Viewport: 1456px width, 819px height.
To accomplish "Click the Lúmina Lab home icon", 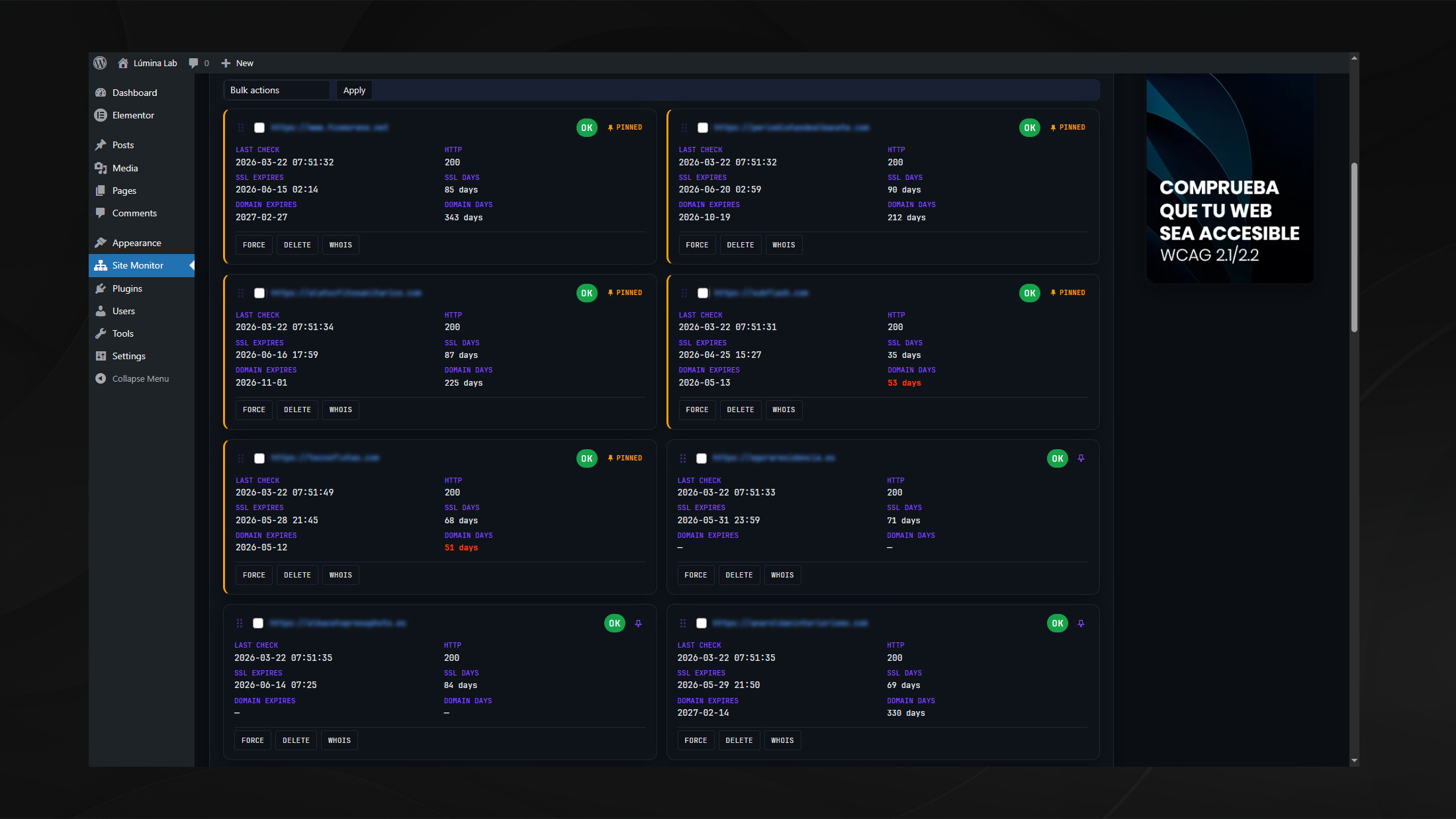I will coord(123,63).
